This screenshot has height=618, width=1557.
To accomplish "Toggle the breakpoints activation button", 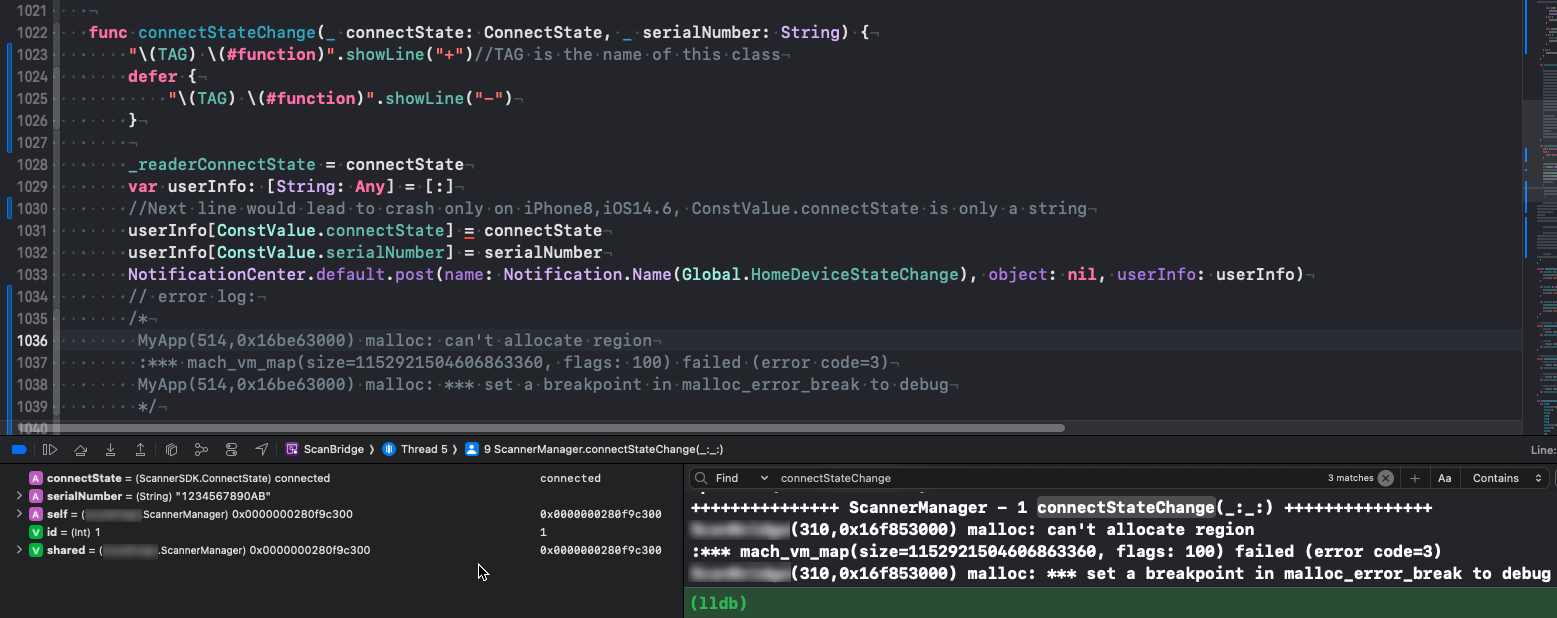I will coord(18,449).
